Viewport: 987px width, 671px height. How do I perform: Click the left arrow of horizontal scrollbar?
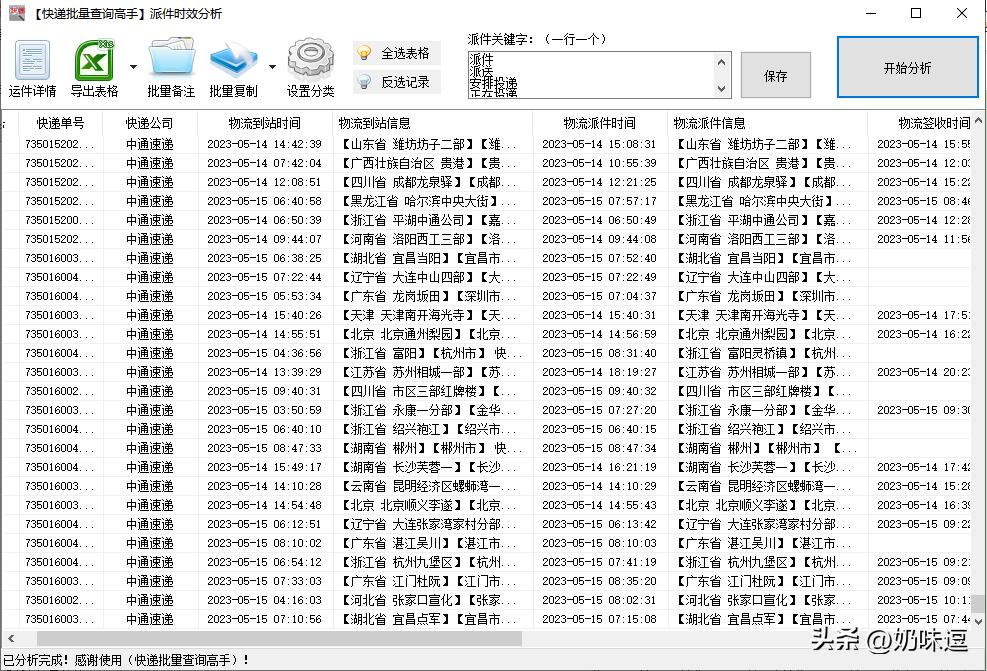[x=11, y=639]
